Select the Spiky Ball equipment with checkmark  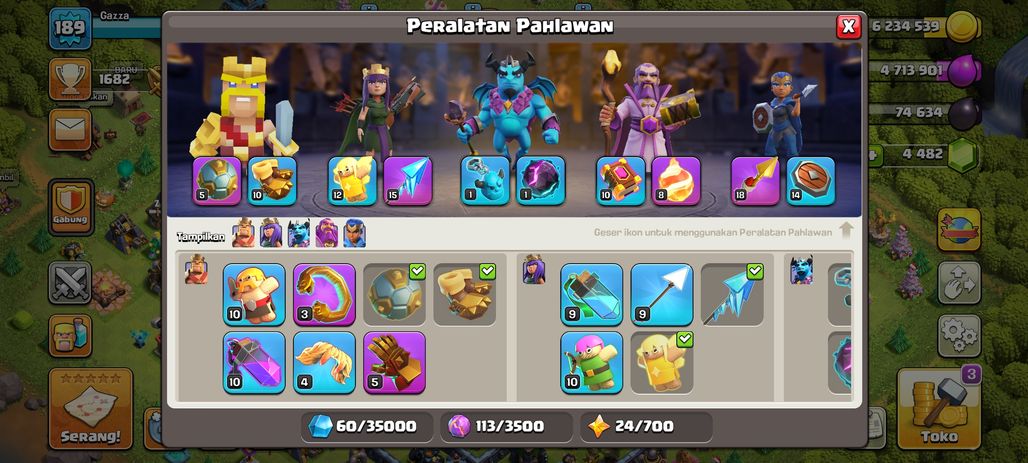pos(394,294)
